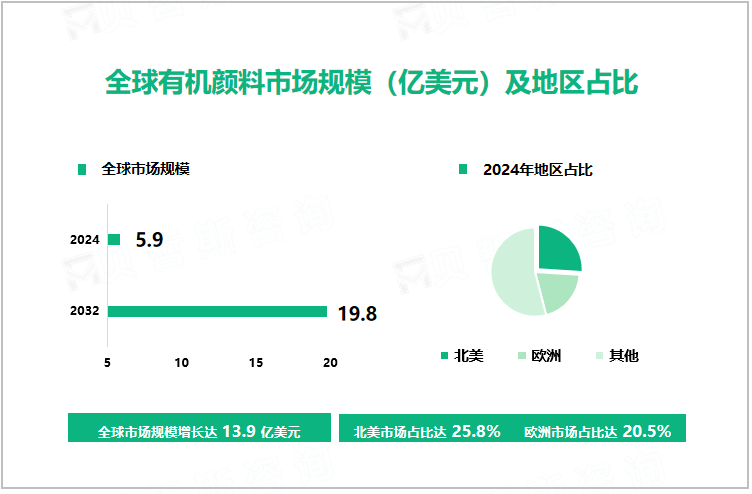Select the medium green 欧洲 pie slice
The height and width of the screenshot is (494, 752).
click(x=559, y=289)
